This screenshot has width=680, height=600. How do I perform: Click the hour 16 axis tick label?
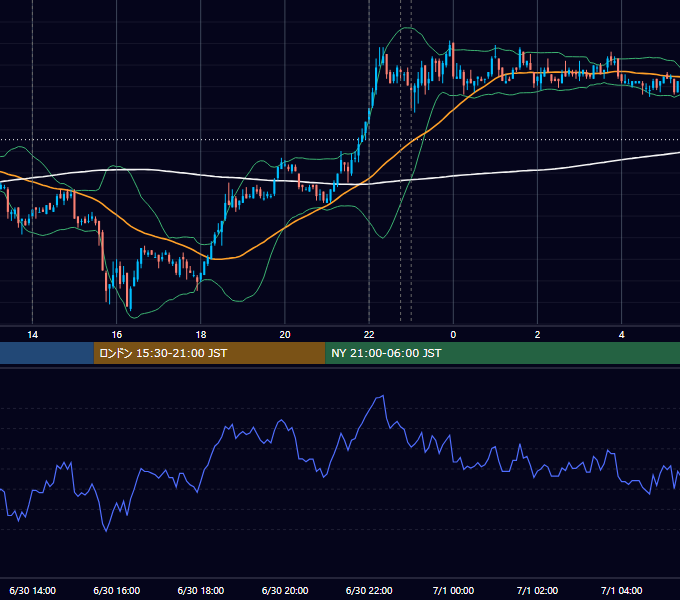tap(117, 335)
